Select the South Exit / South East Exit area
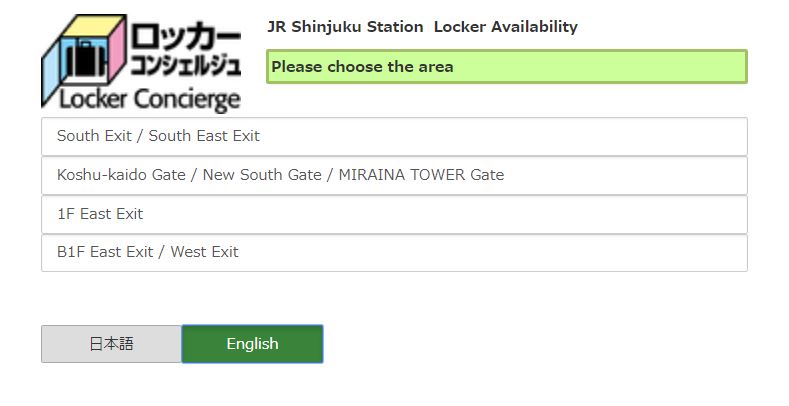Image resolution: width=789 pixels, height=406 pixels. pos(394,136)
